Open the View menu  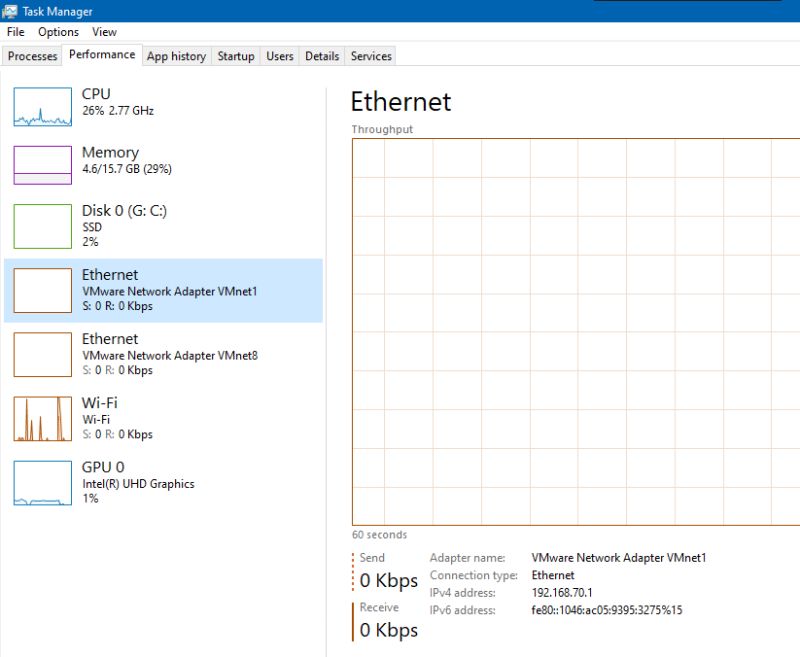(x=103, y=32)
